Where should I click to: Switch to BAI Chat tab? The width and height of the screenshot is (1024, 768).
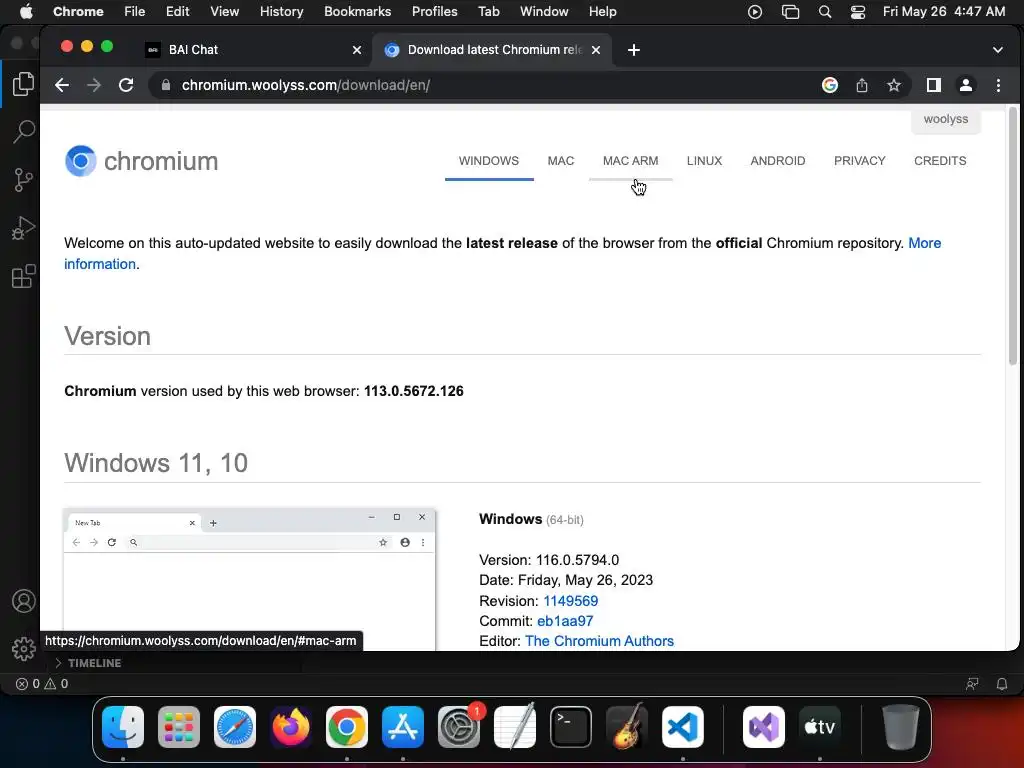coord(253,50)
